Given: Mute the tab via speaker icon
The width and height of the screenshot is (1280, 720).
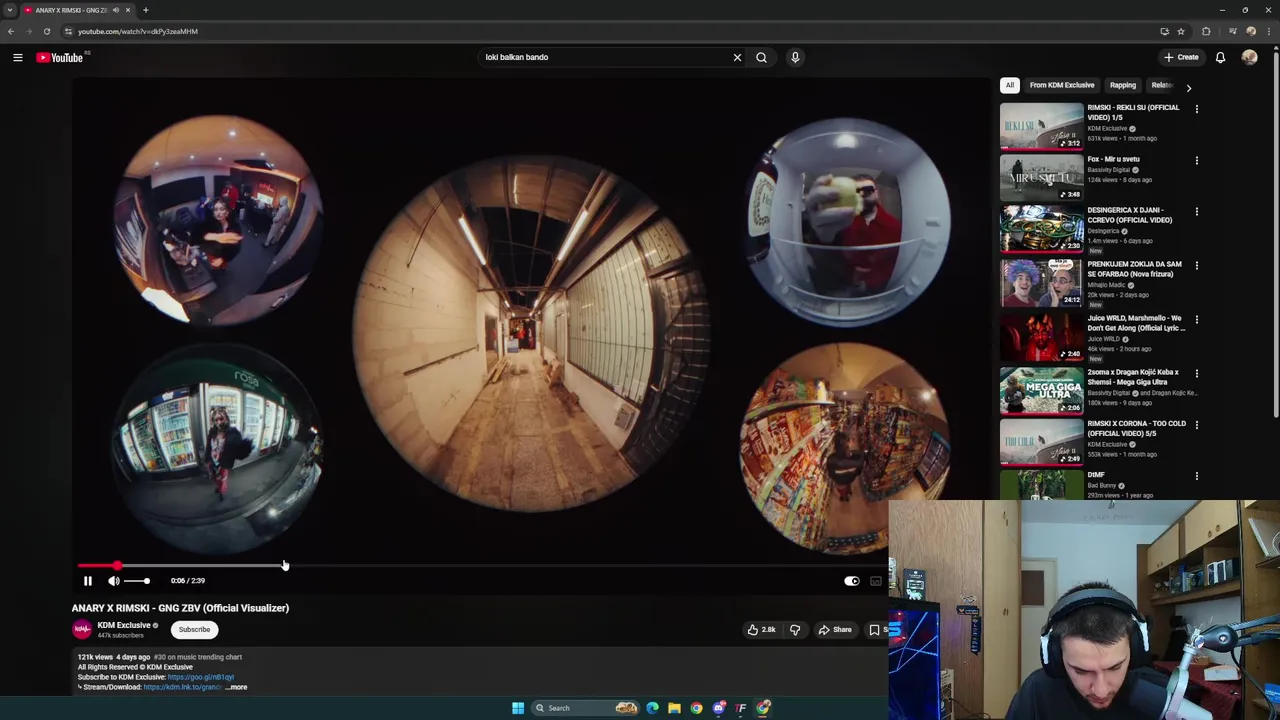Looking at the screenshot, I should pos(116,10).
